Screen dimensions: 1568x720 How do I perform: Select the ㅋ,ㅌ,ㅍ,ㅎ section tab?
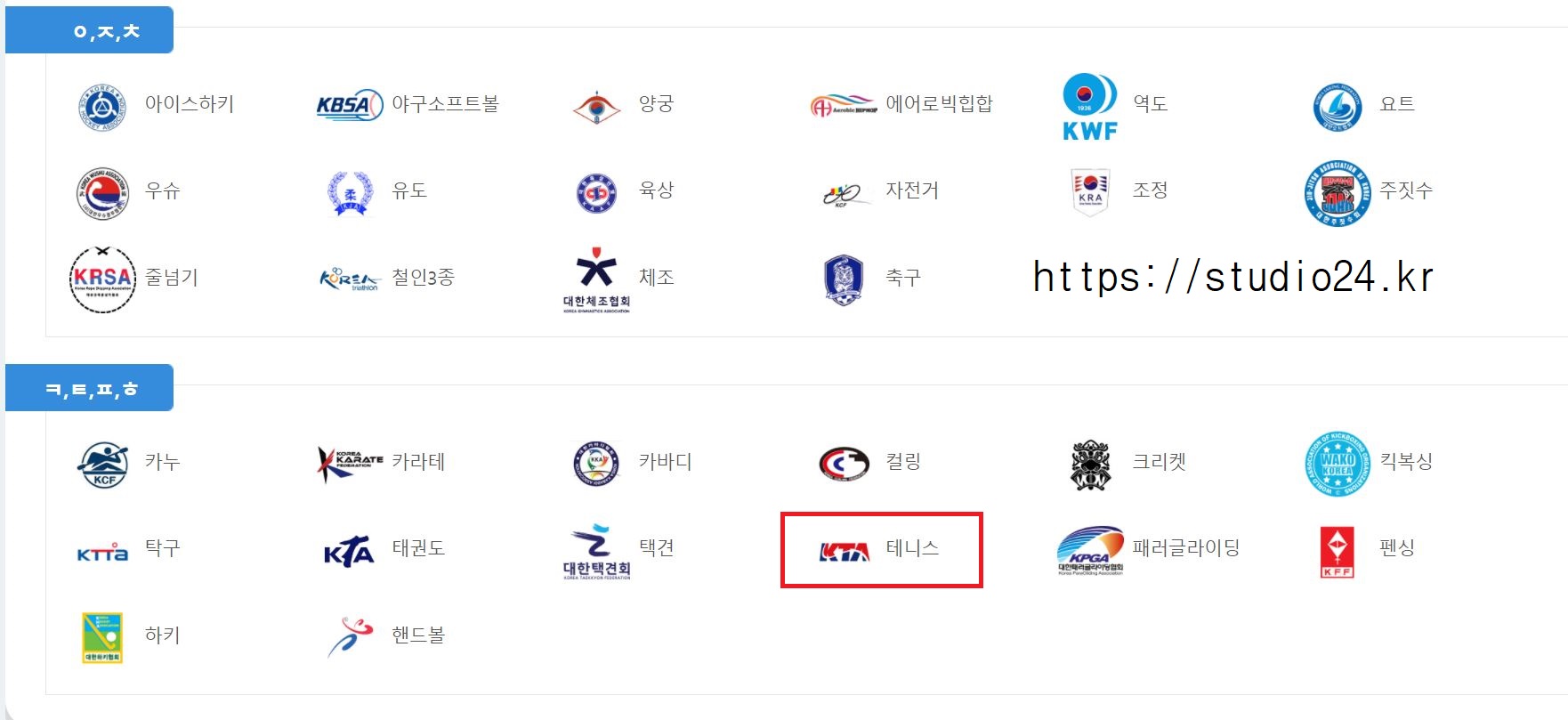(x=89, y=388)
